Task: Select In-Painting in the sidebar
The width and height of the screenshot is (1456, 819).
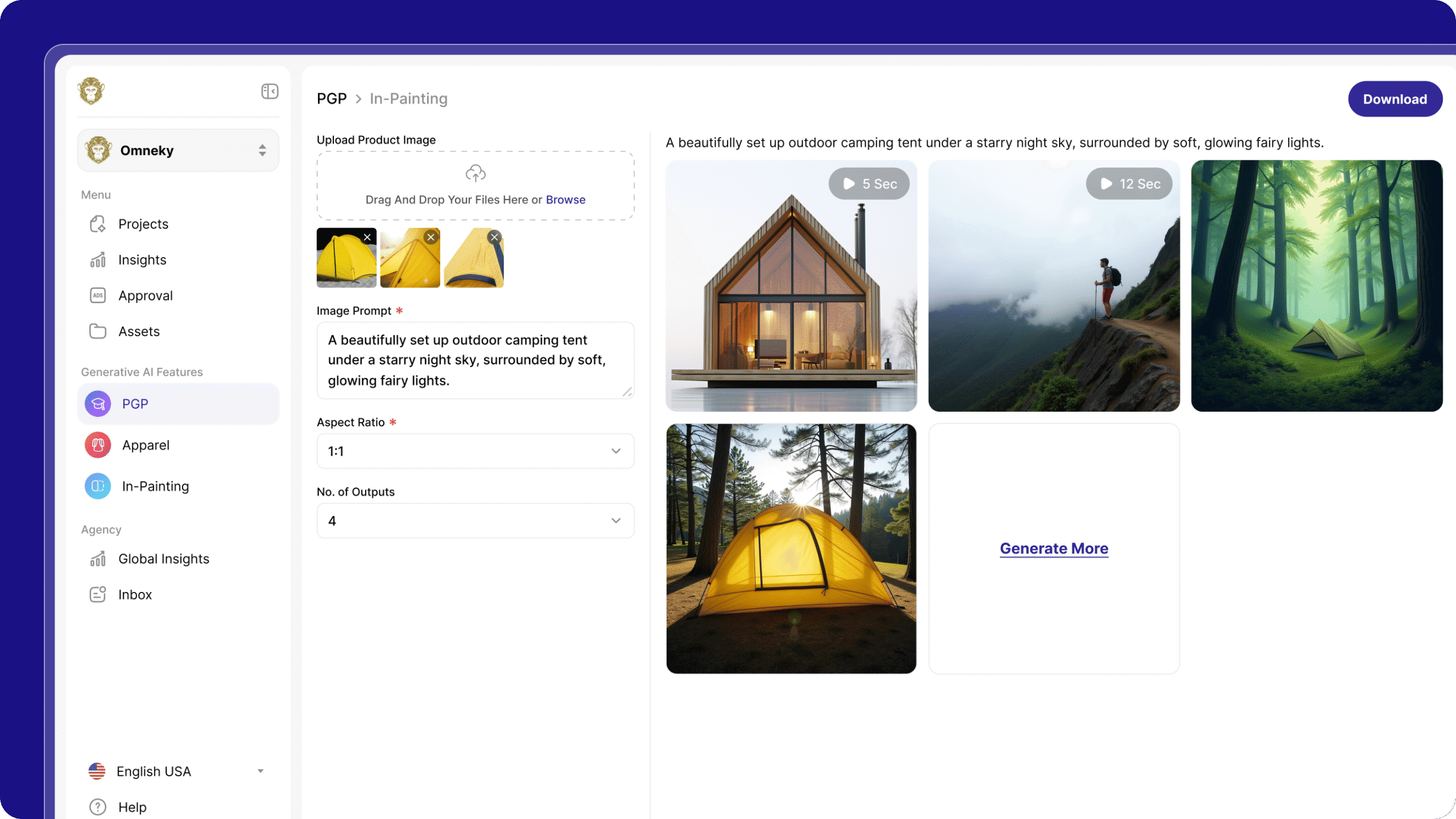Action: (155, 486)
